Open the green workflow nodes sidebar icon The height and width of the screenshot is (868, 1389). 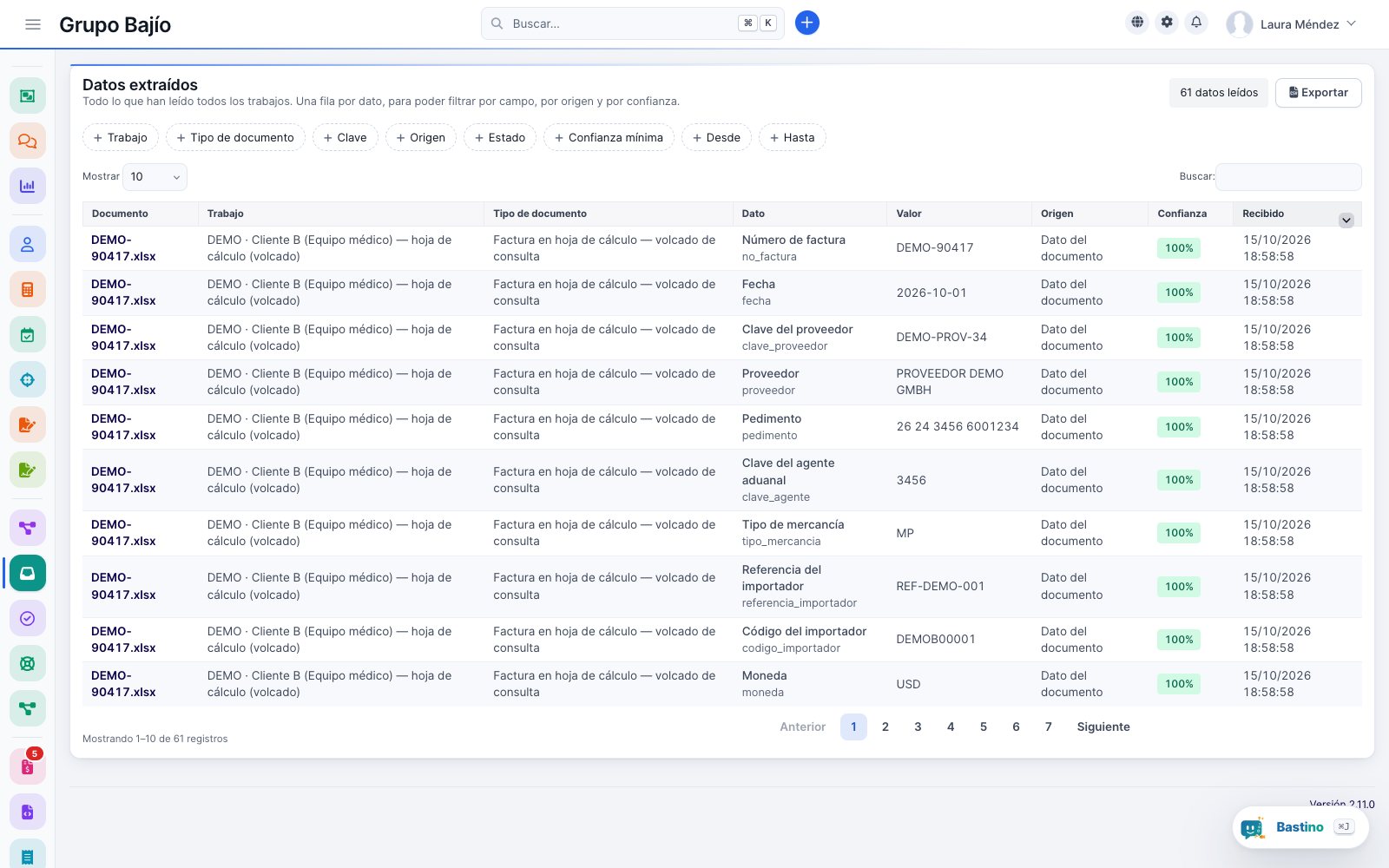pyautogui.click(x=28, y=708)
